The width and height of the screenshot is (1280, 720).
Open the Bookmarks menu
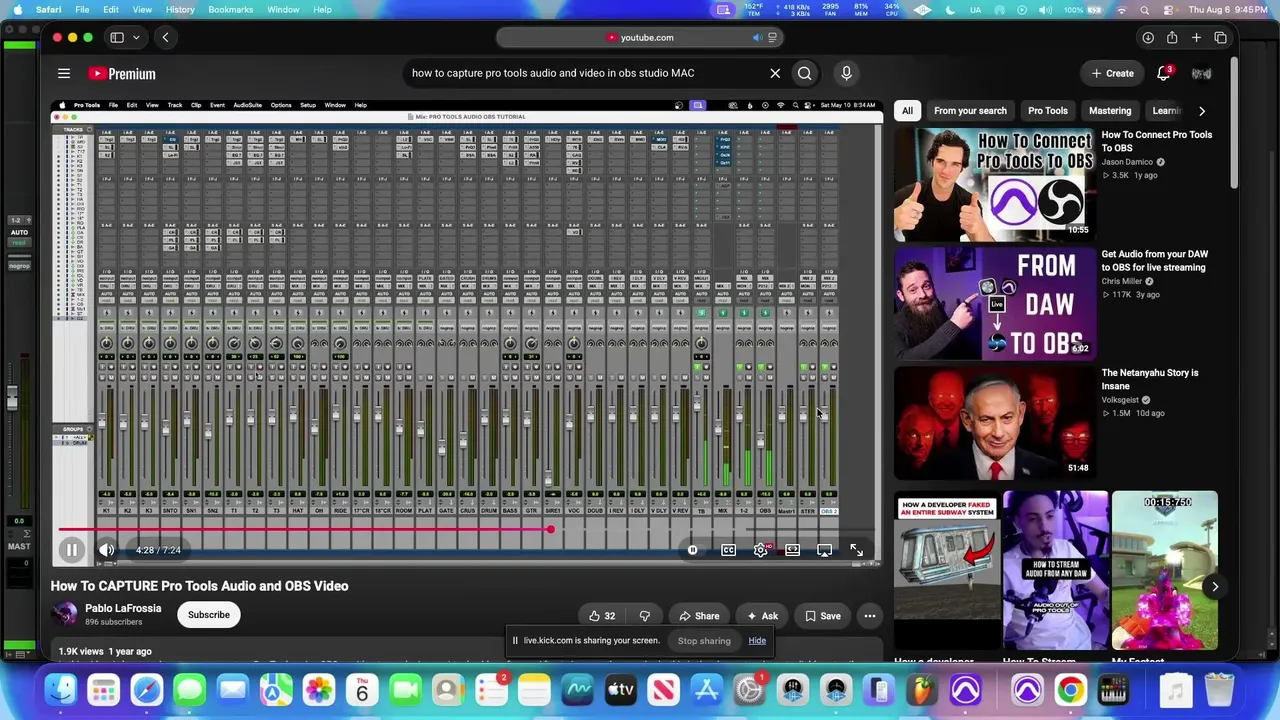pos(231,10)
